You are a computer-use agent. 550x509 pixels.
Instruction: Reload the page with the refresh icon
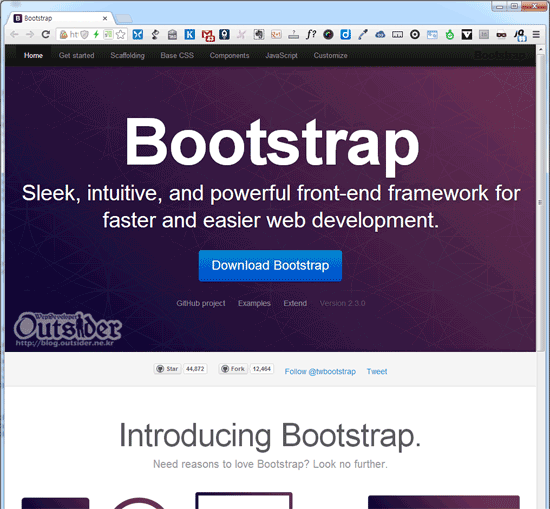(46, 34)
